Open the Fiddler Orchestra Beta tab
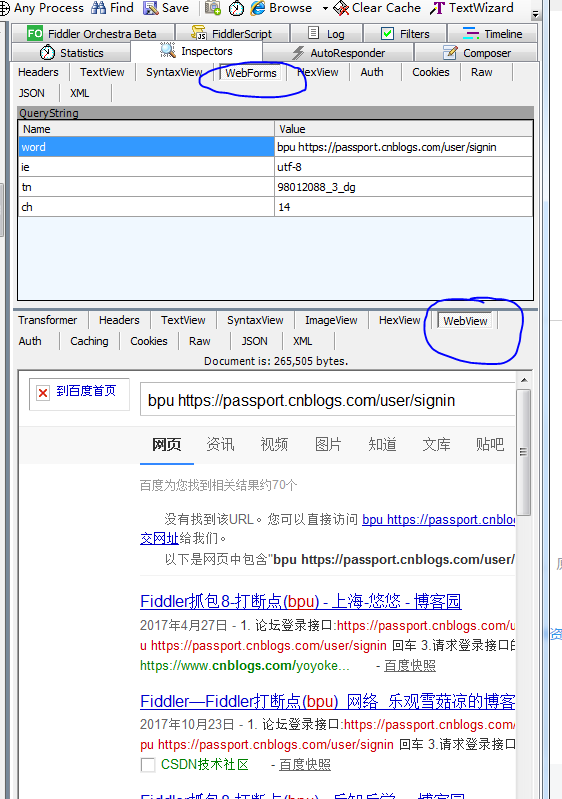Image resolution: width=562 pixels, height=799 pixels. (x=92, y=34)
